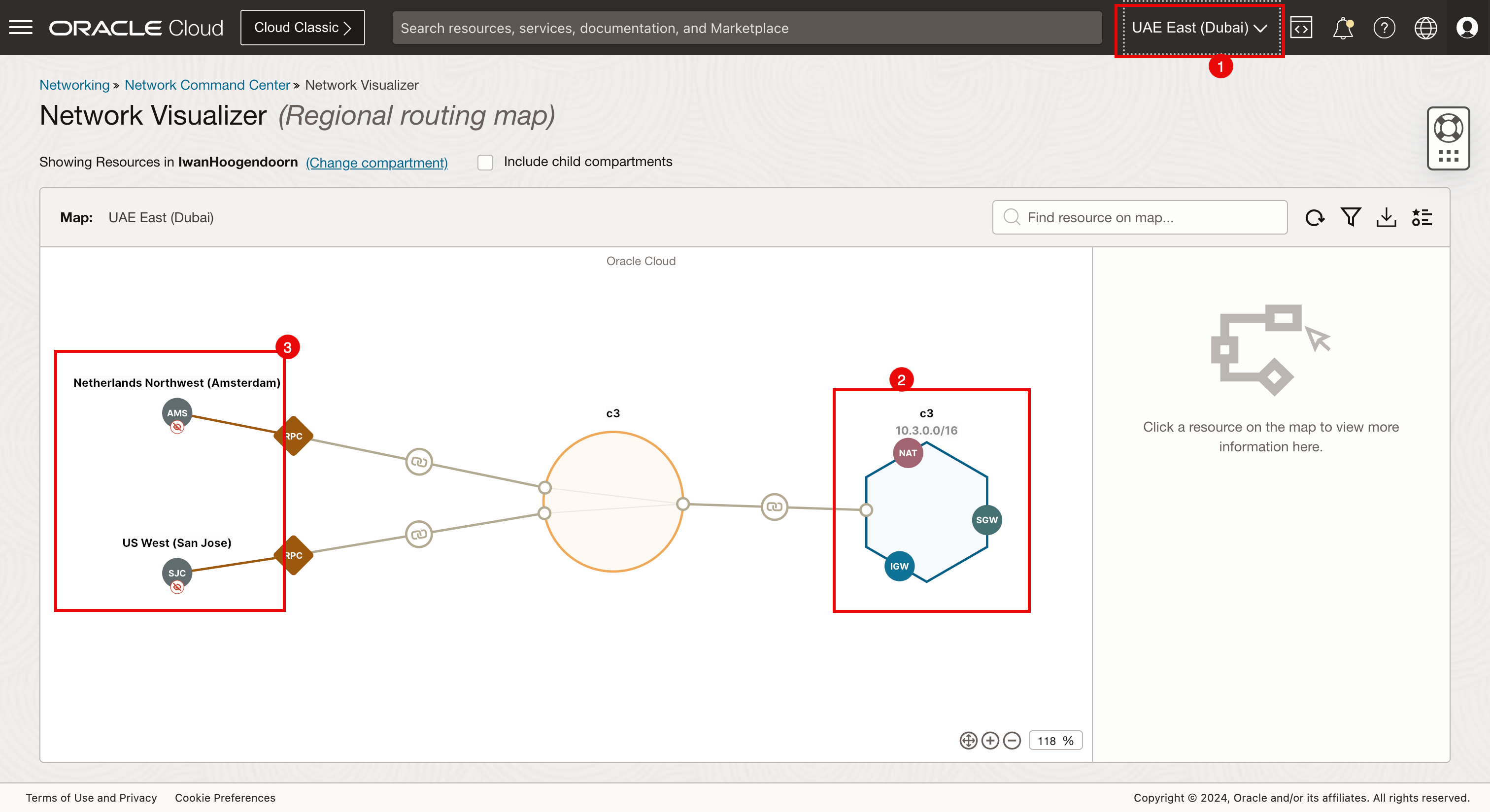Go to Networking breadcrumb
This screenshot has height=812, width=1490.
pos(74,85)
